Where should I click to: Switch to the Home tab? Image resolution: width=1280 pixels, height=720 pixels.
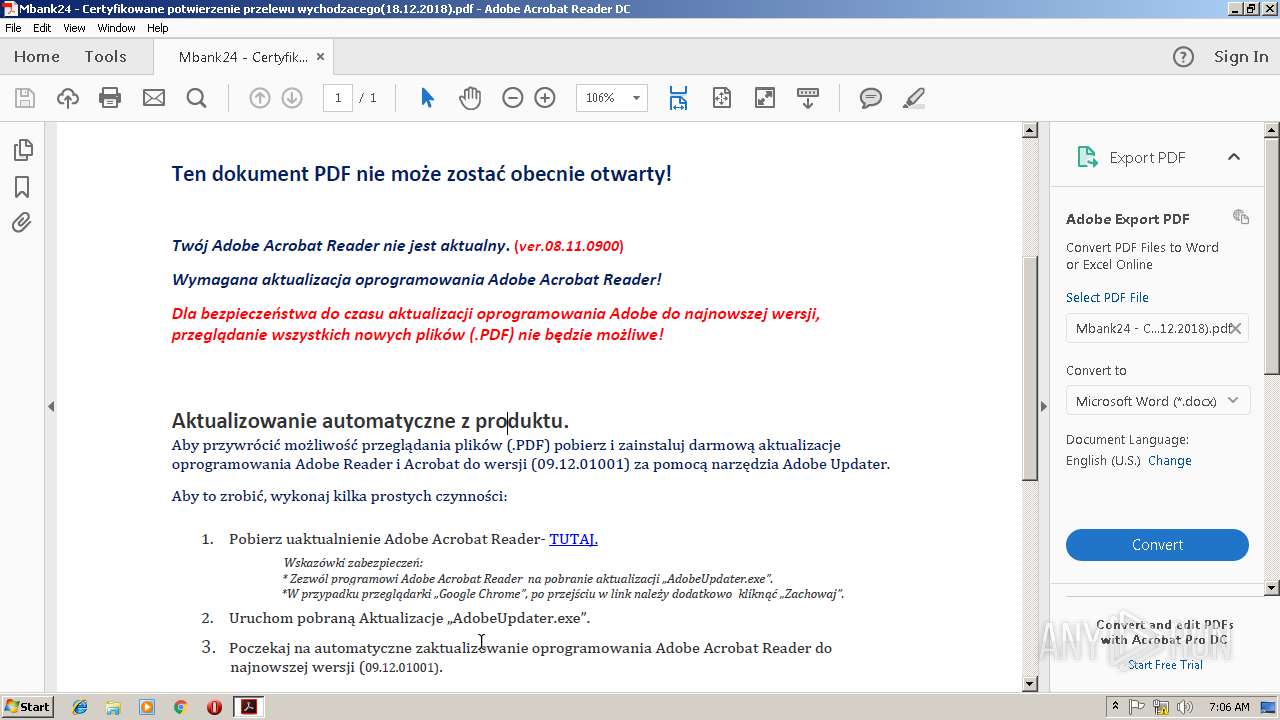pos(37,57)
